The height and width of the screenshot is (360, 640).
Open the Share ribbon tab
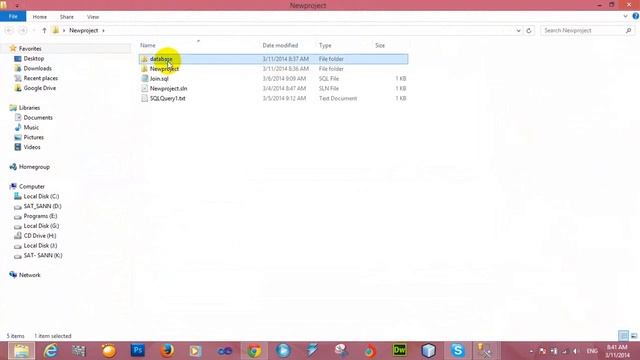point(67,17)
